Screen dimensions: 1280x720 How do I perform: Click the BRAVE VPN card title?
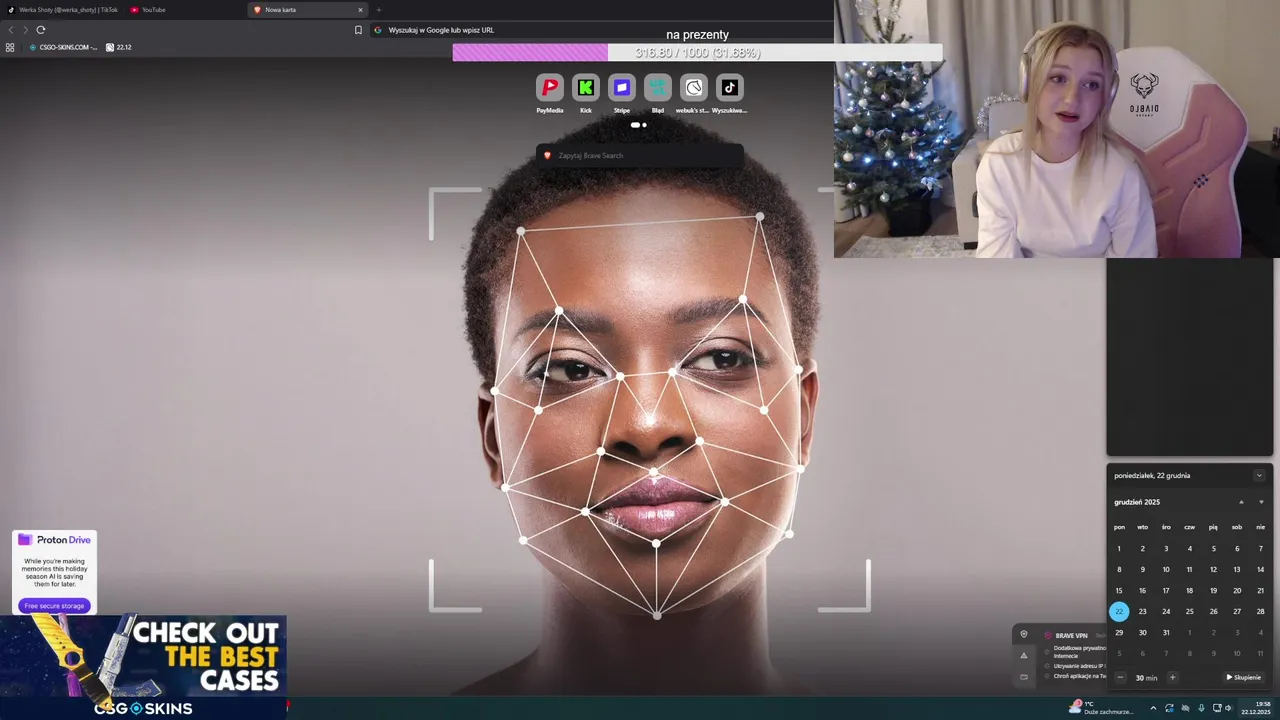[1071, 635]
